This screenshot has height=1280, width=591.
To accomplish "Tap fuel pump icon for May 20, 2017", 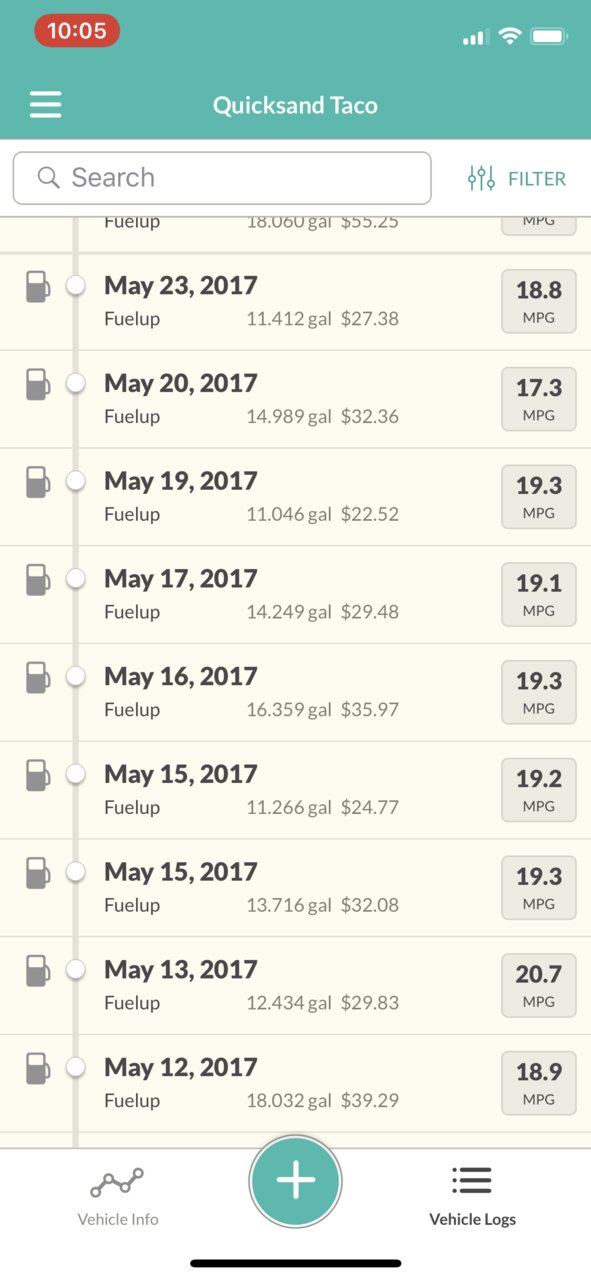I will [x=37, y=384].
